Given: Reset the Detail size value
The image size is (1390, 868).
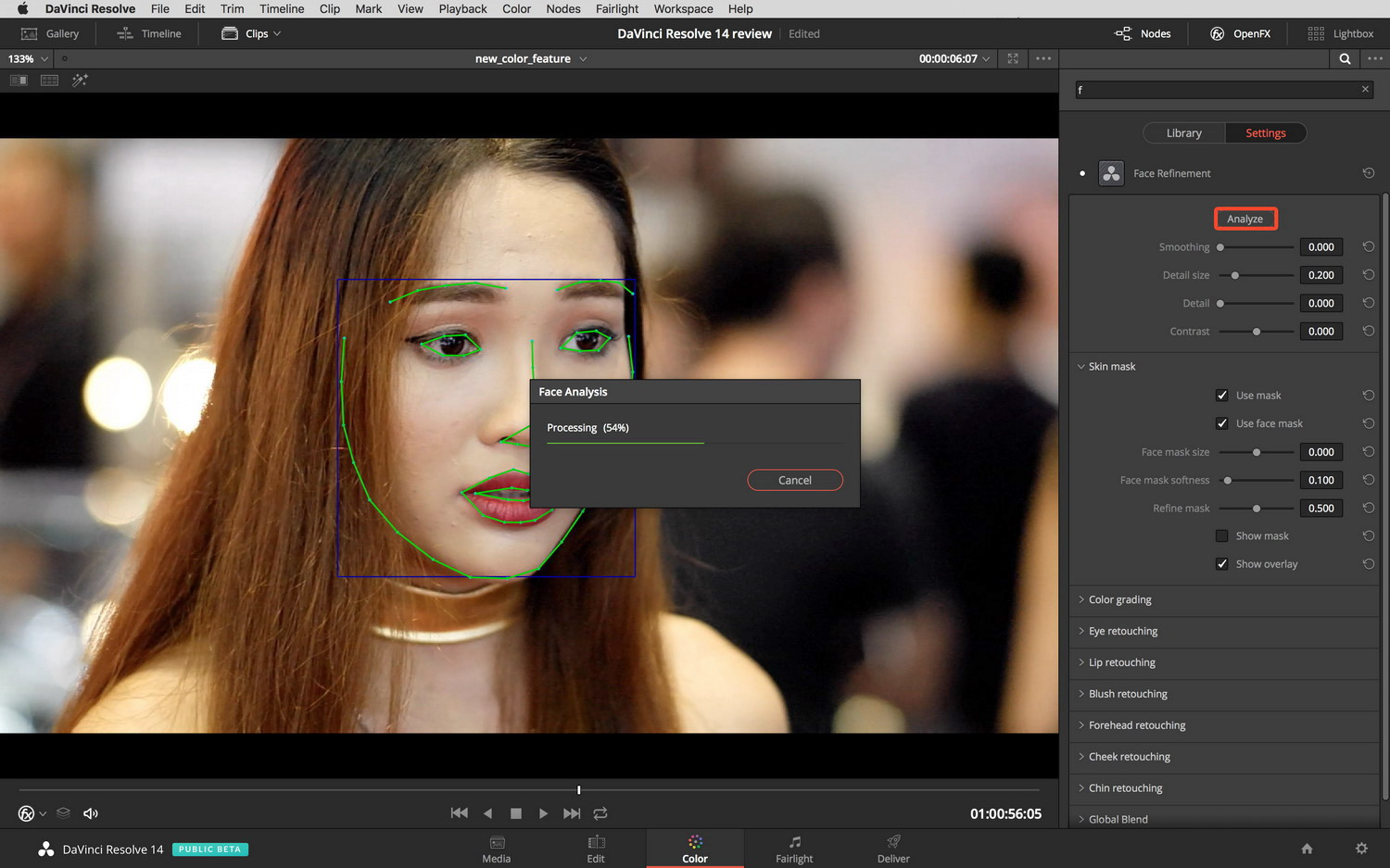Looking at the screenshot, I should pos(1369,275).
